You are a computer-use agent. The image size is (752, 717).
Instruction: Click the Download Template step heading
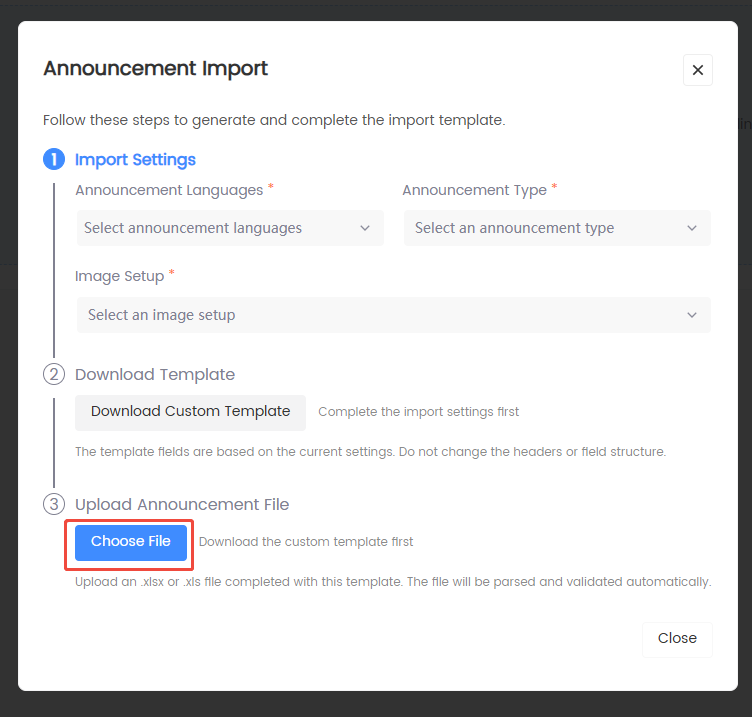tap(155, 375)
